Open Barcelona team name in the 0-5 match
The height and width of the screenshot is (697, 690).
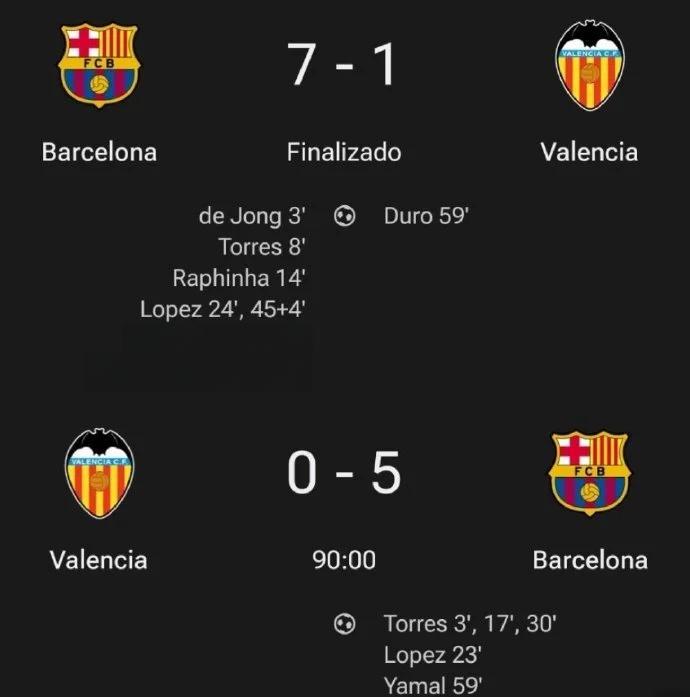point(589,560)
